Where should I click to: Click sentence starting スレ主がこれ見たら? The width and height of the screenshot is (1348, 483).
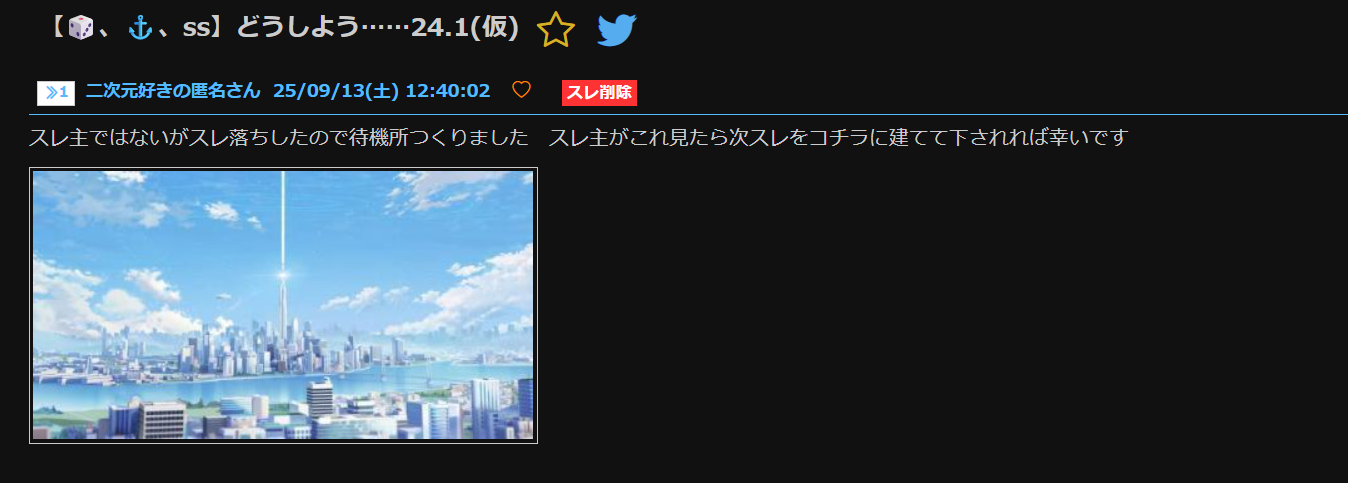(837, 137)
